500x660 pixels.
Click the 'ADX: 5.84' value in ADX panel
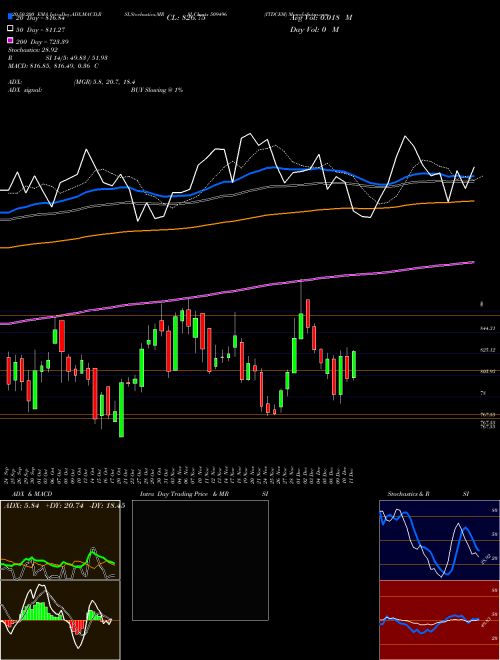pos(21,506)
